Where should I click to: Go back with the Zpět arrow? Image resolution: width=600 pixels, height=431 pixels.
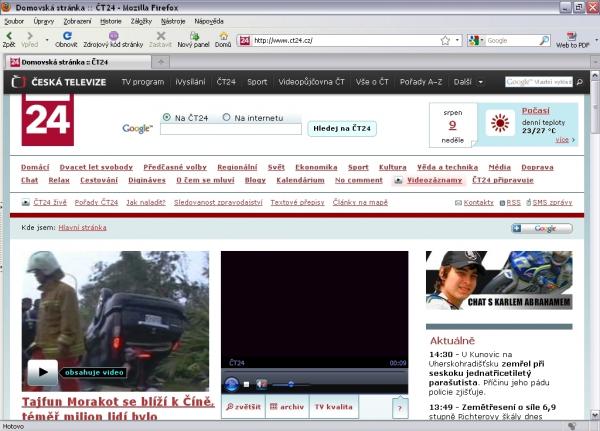coord(9,36)
